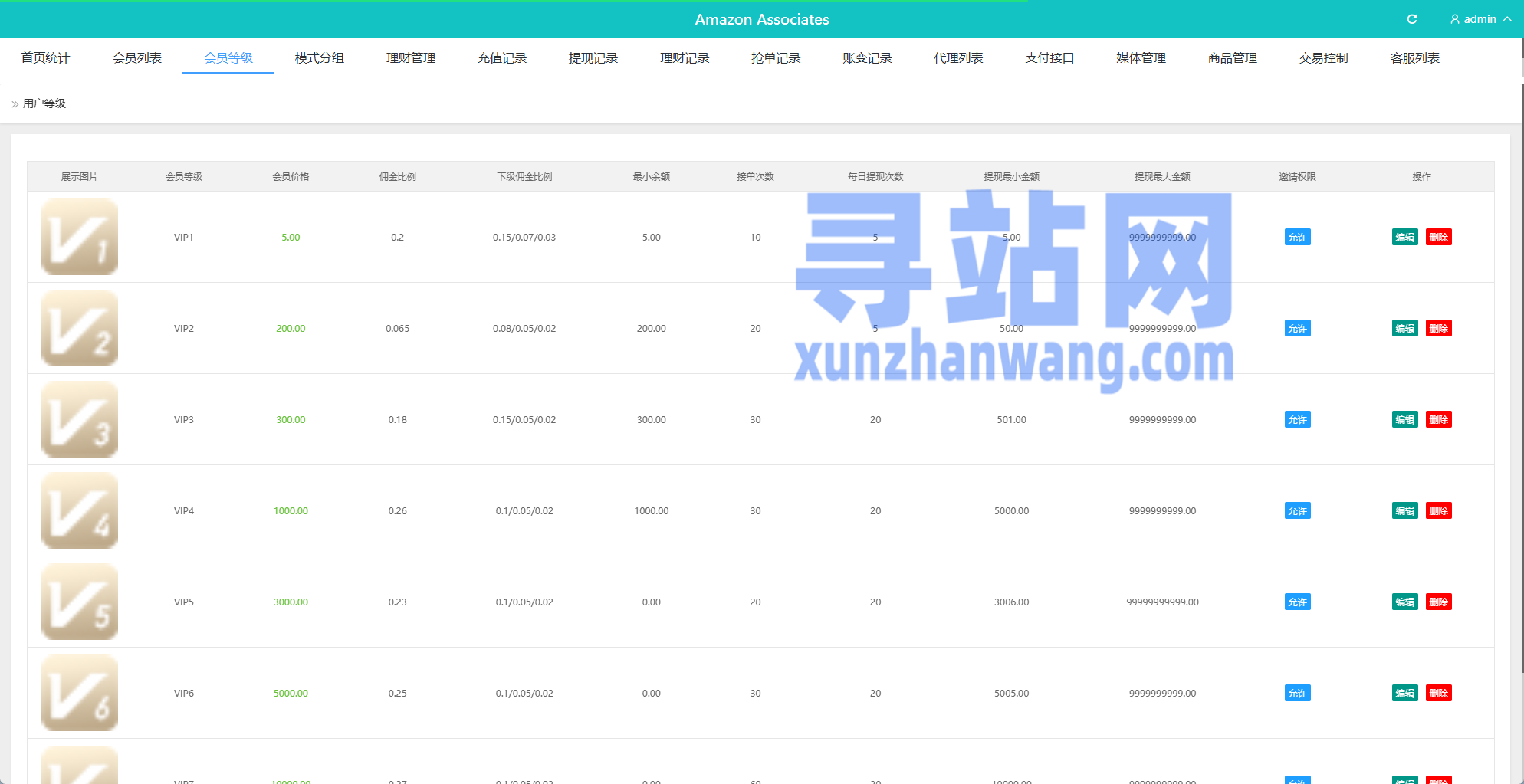This screenshot has height=784, width=1524.
Task: Toggle 允许 permission for VIP6
Action: (x=1297, y=693)
